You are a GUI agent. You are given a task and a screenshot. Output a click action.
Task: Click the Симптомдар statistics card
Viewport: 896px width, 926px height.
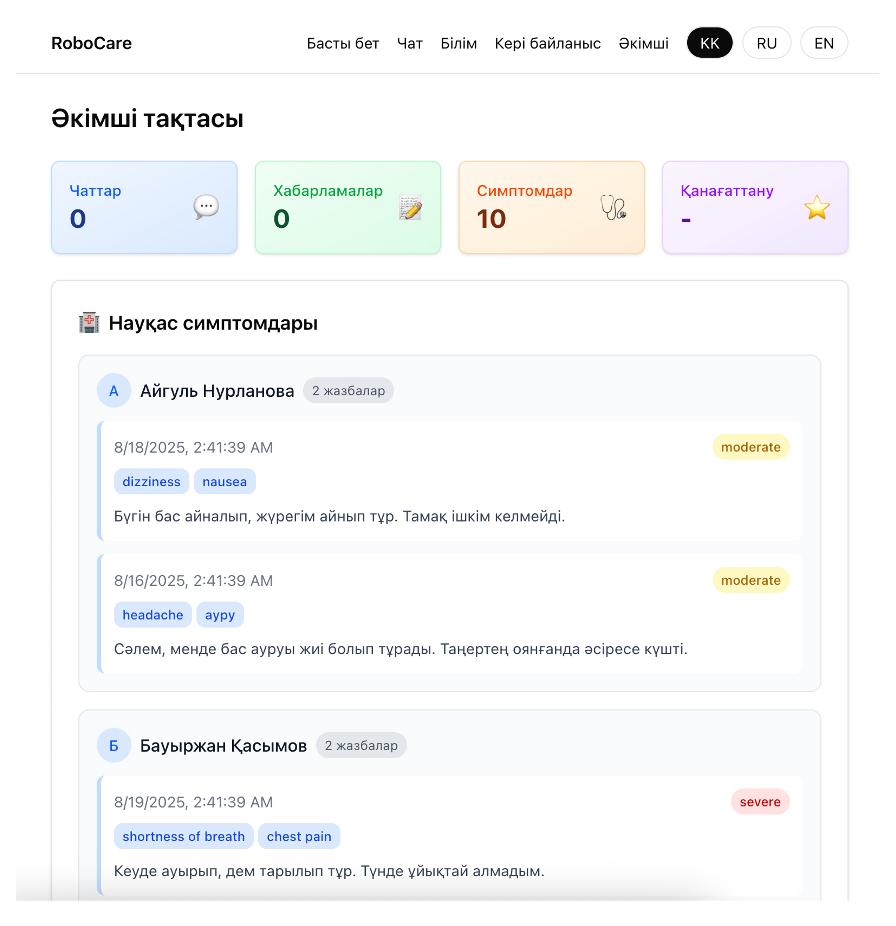click(552, 207)
